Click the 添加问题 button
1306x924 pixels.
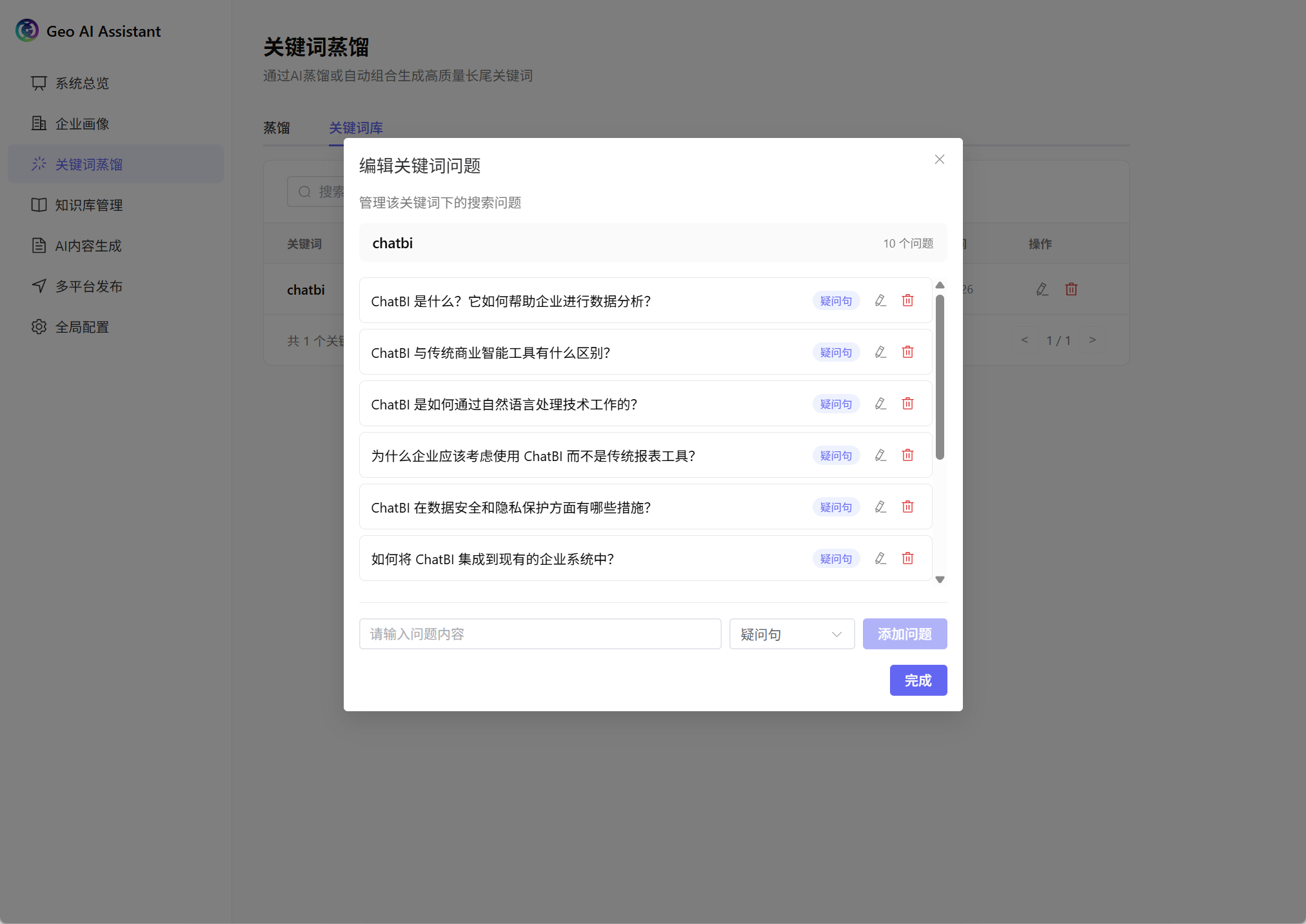click(x=905, y=634)
